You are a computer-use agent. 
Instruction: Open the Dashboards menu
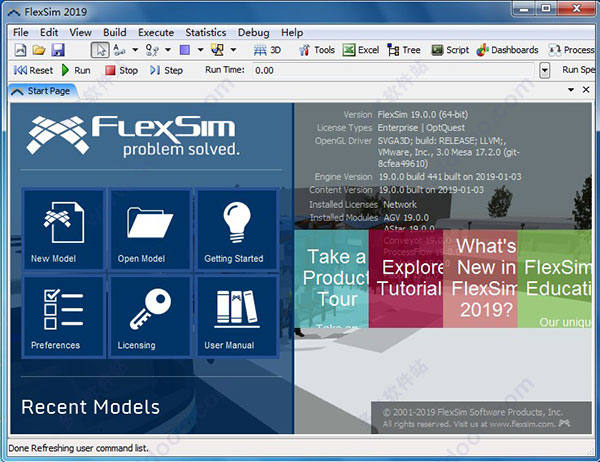point(507,50)
